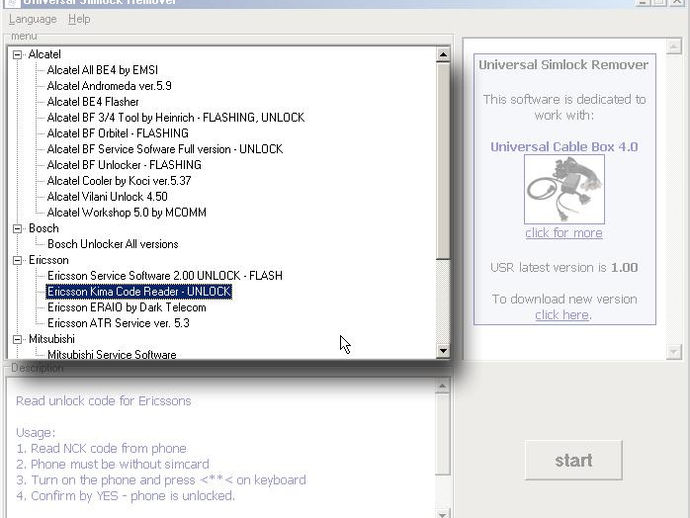Click the Bosch group label

(x=44, y=228)
